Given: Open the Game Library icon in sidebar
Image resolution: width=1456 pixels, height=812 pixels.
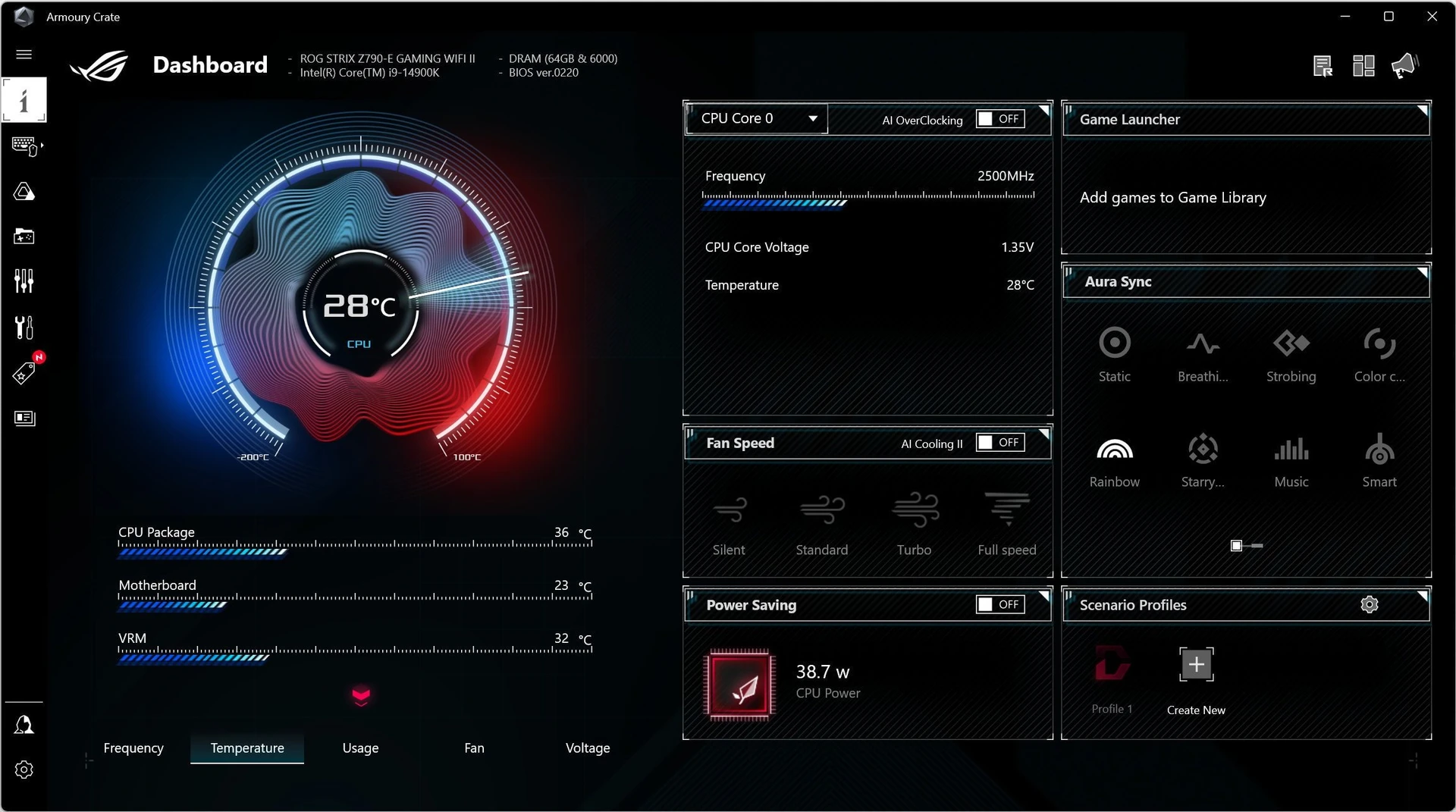Looking at the screenshot, I should coord(24,236).
